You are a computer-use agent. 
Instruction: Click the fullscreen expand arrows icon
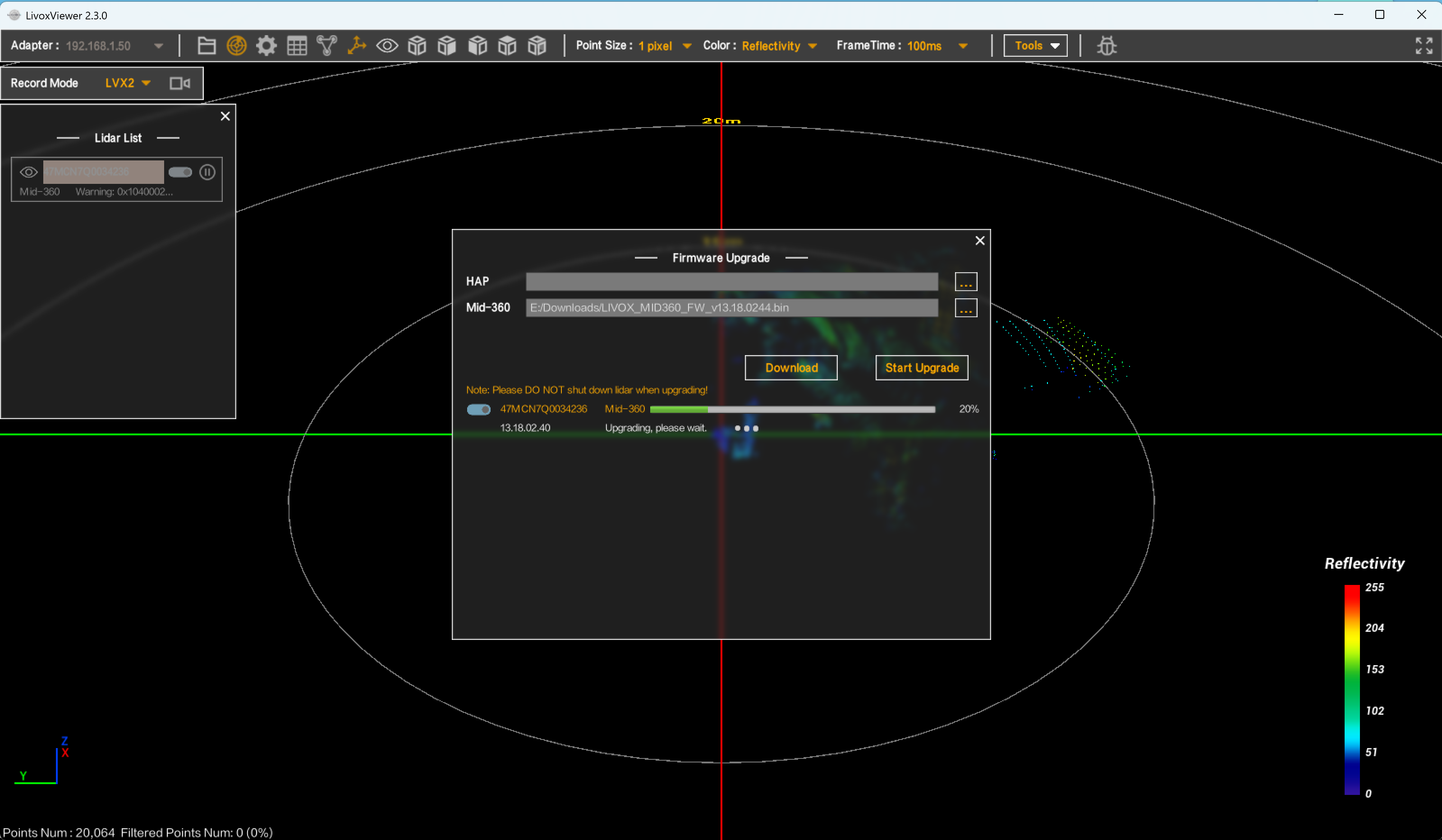coord(1424,46)
